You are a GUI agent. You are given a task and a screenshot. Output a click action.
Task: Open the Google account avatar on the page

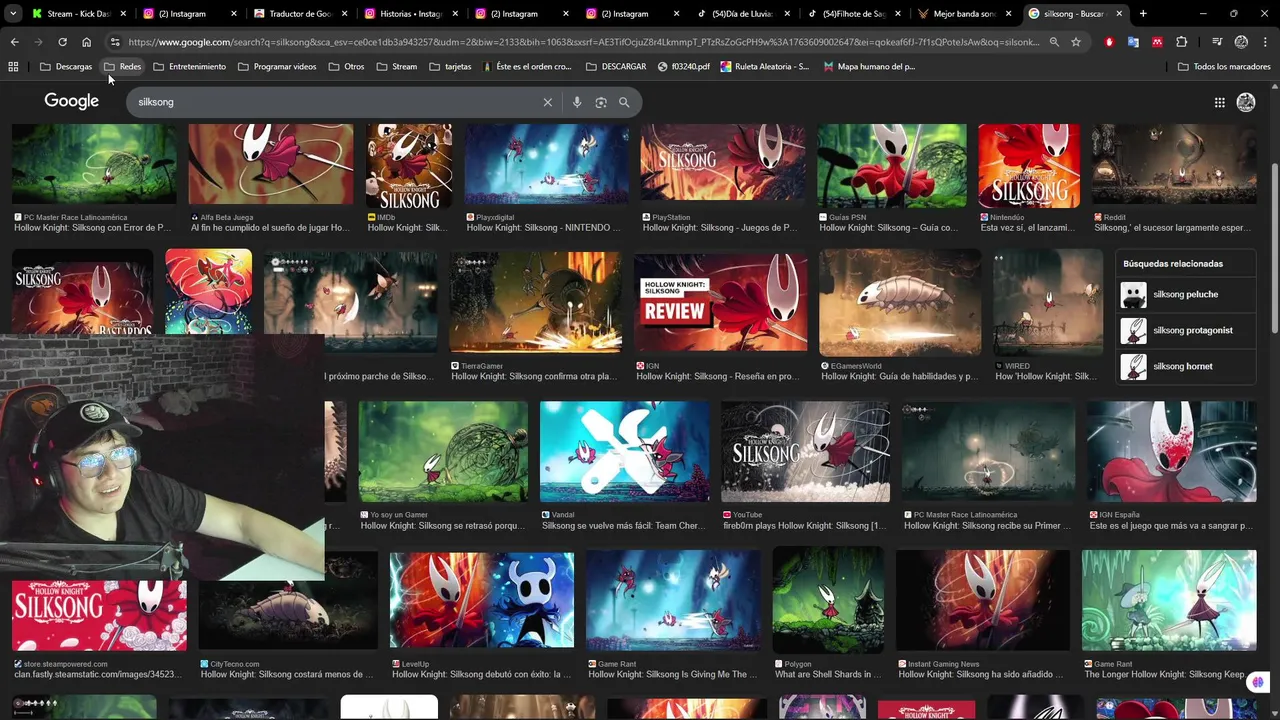click(1246, 102)
